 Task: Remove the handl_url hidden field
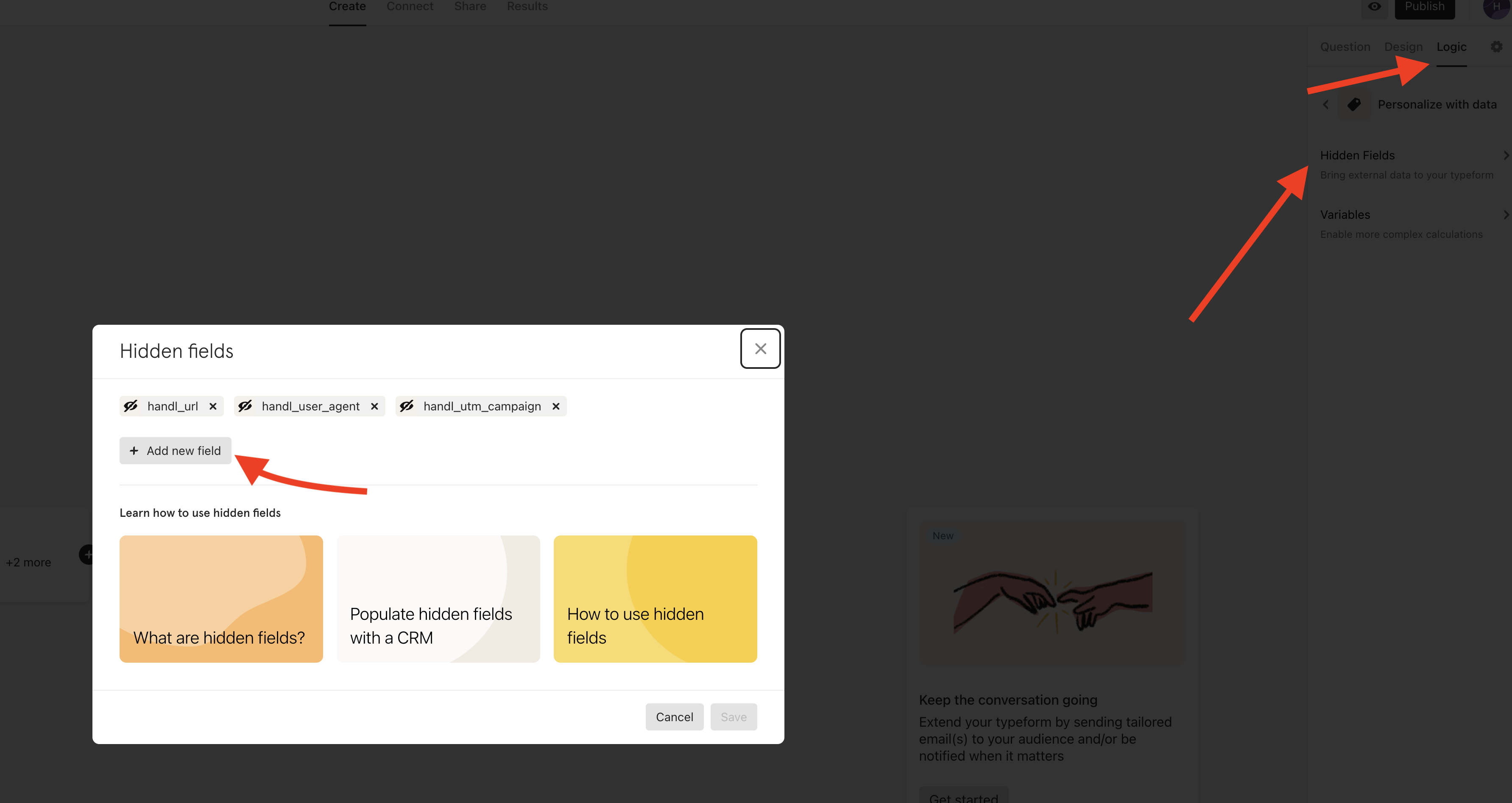tap(213, 406)
